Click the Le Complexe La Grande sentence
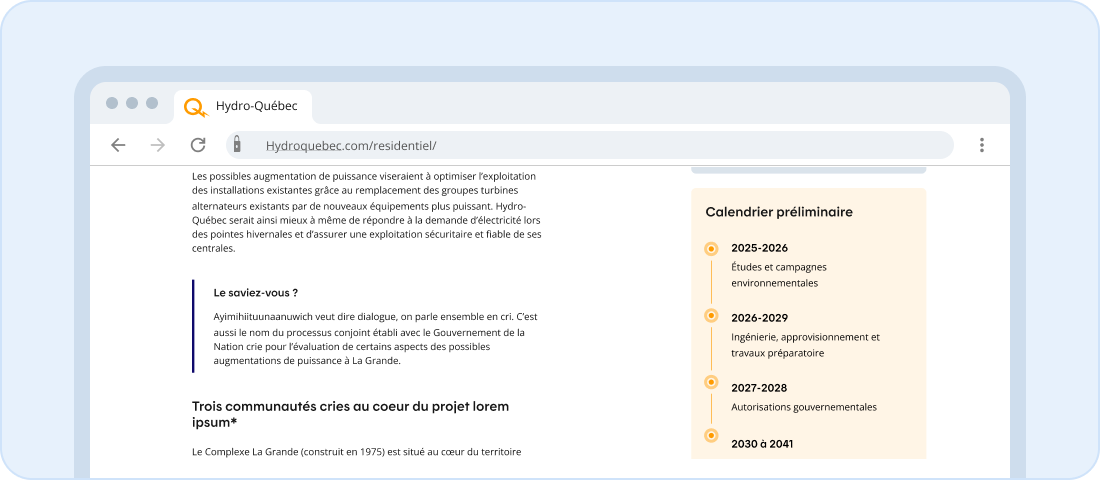The image size is (1100, 480). pos(356,452)
